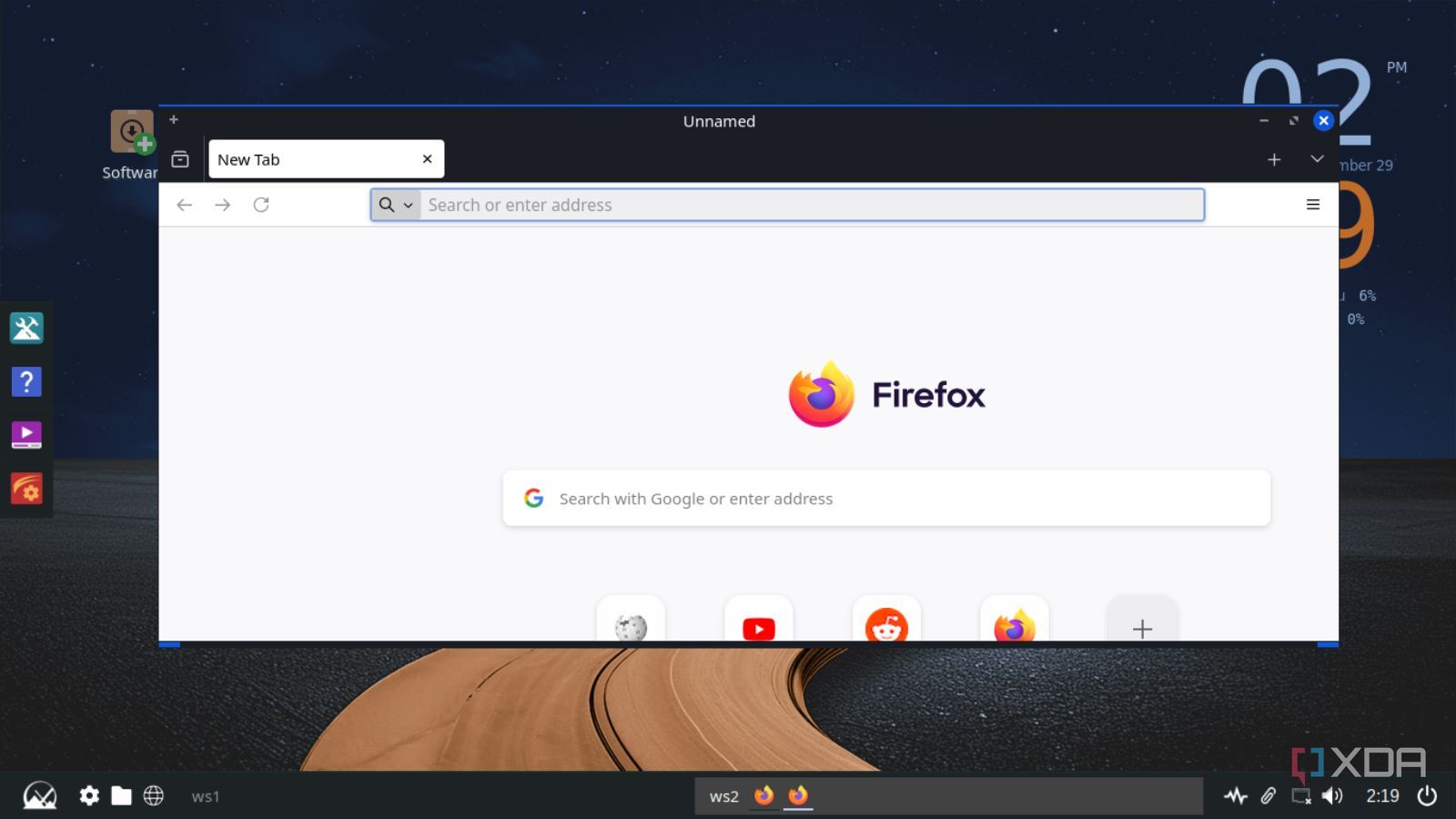Close the New Tab tab
Viewport: 1456px width, 819px height.
pos(427,159)
